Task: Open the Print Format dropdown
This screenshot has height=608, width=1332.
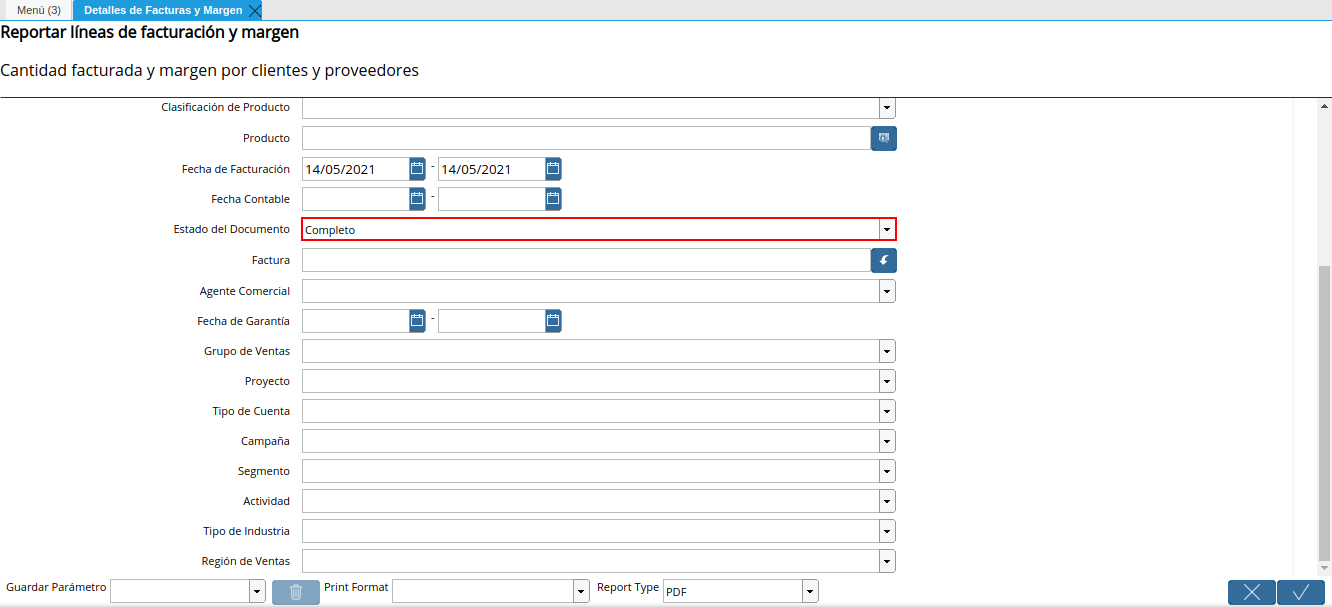Action: click(581, 592)
